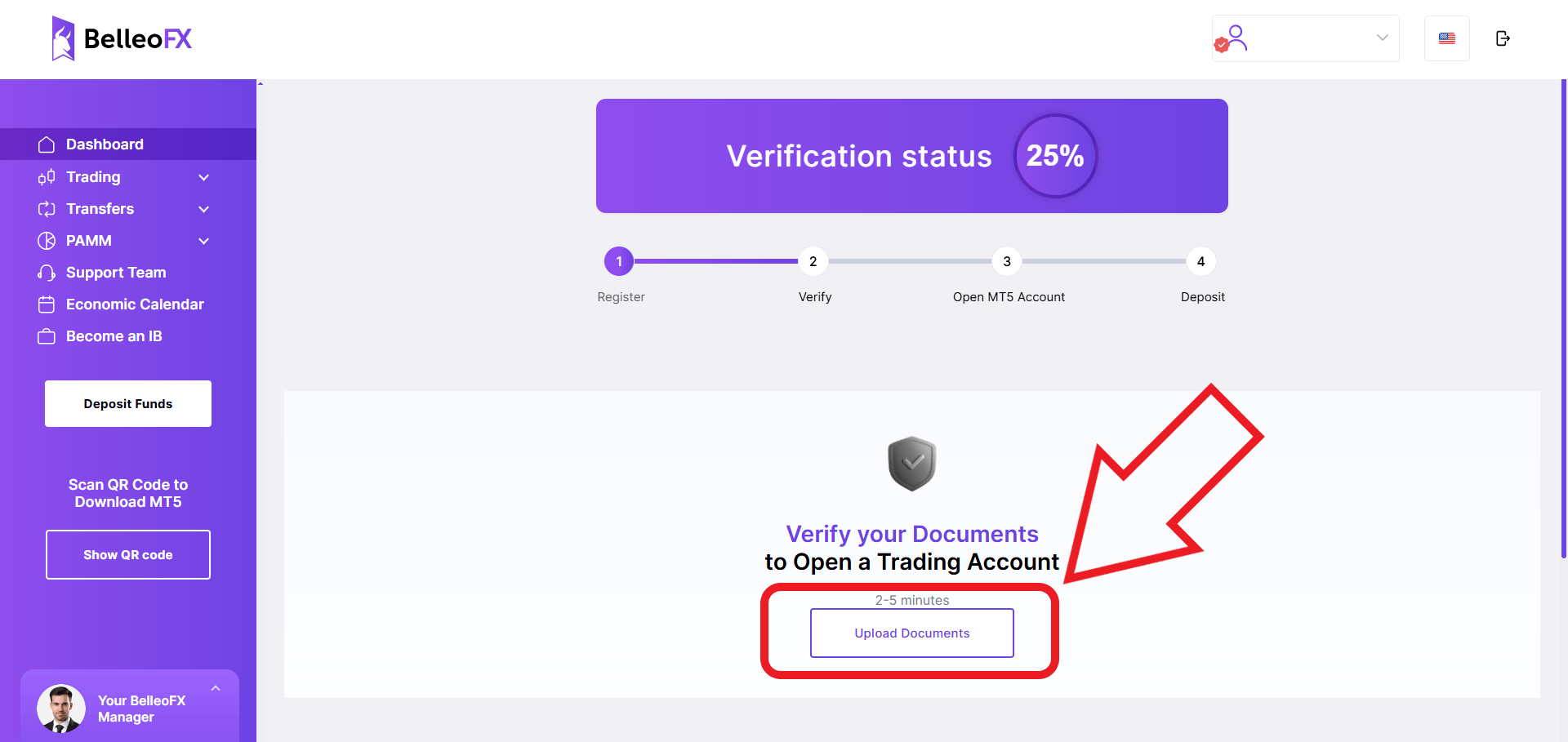Screen dimensions: 1568x742
Task: Click the BelleoFX logo
Action: (x=122, y=38)
